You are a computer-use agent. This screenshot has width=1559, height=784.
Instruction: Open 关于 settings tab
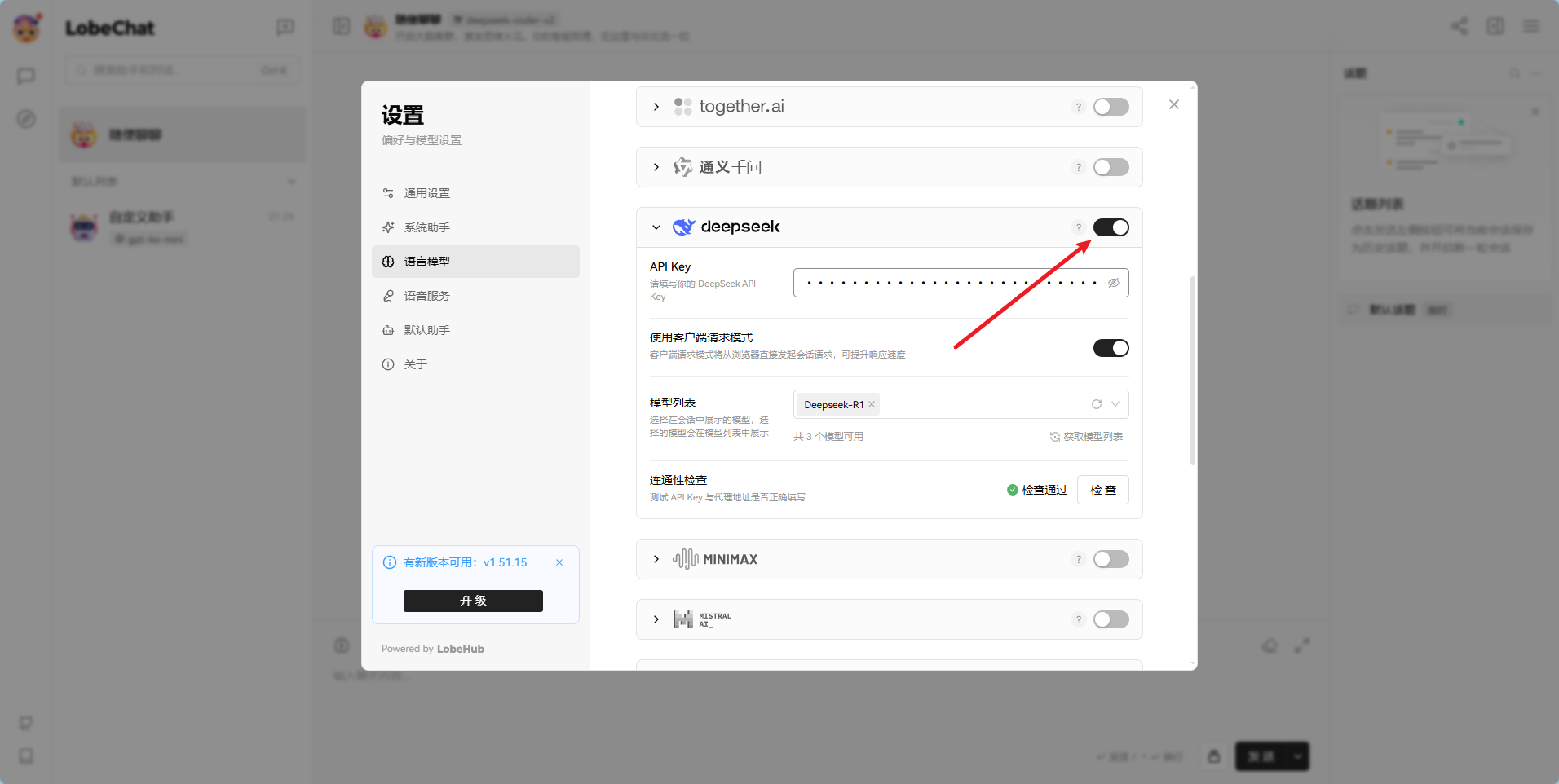(475, 364)
